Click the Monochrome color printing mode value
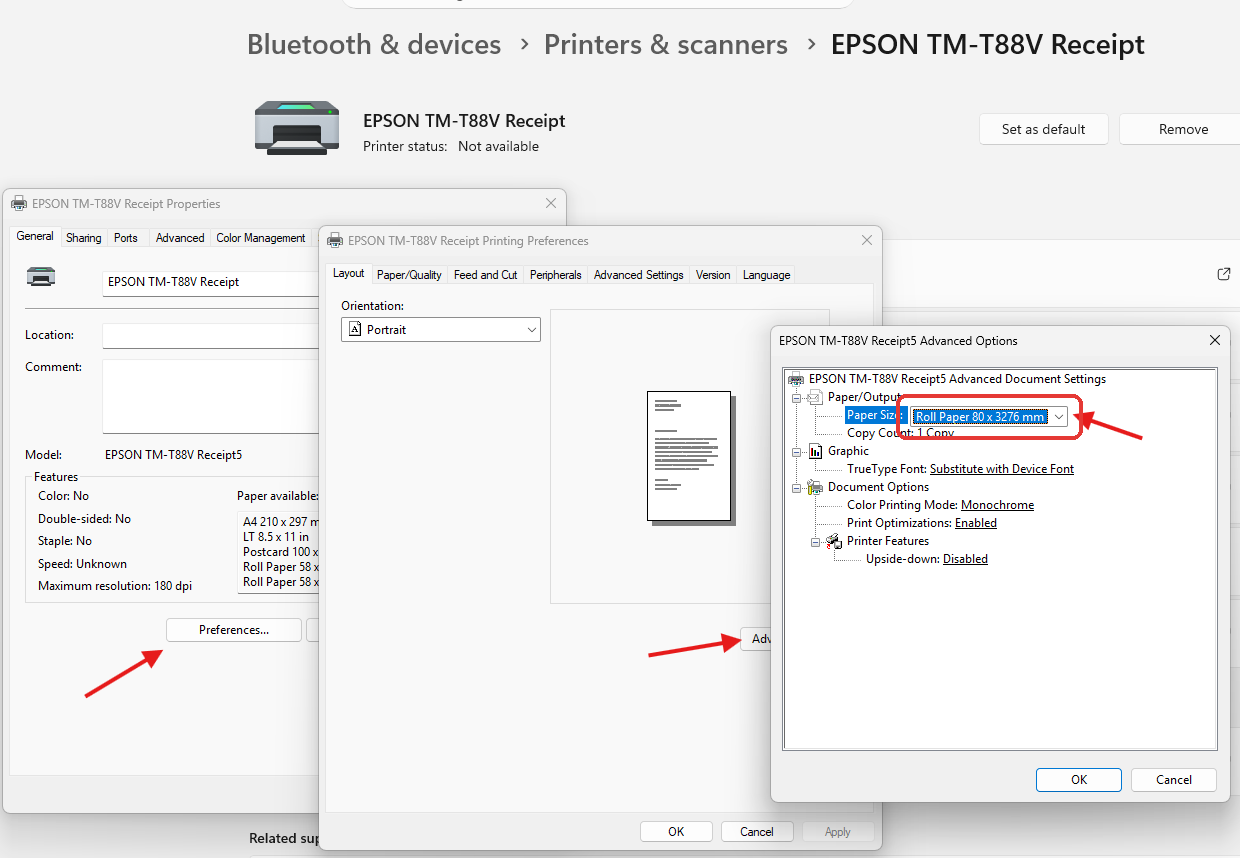The image size is (1240, 858). tap(997, 505)
